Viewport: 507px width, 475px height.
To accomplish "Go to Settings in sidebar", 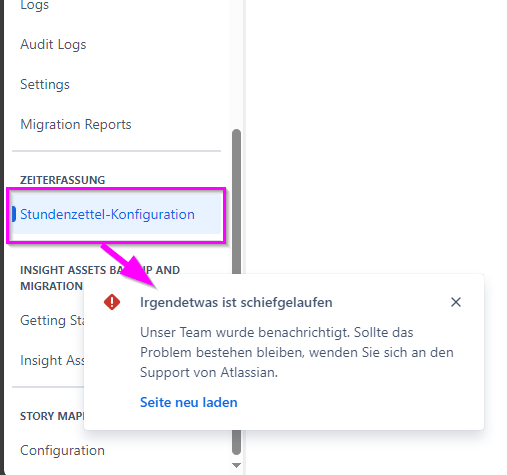I will [x=45, y=84].
